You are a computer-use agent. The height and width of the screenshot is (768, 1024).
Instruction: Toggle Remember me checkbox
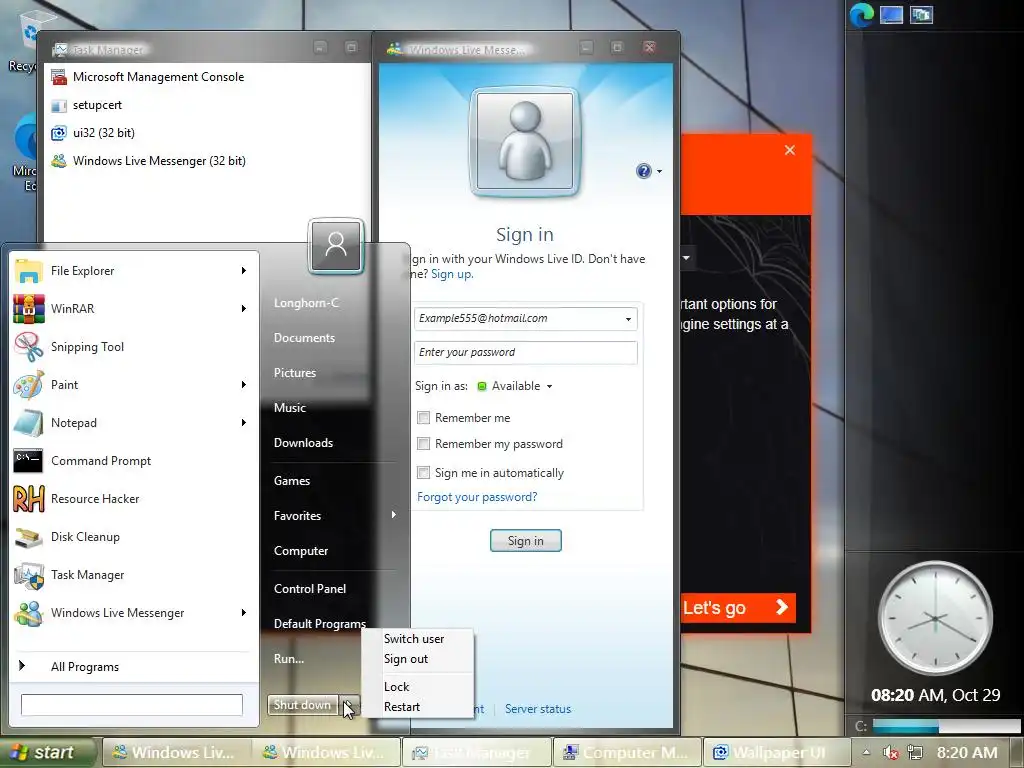[x=423, y=417]
